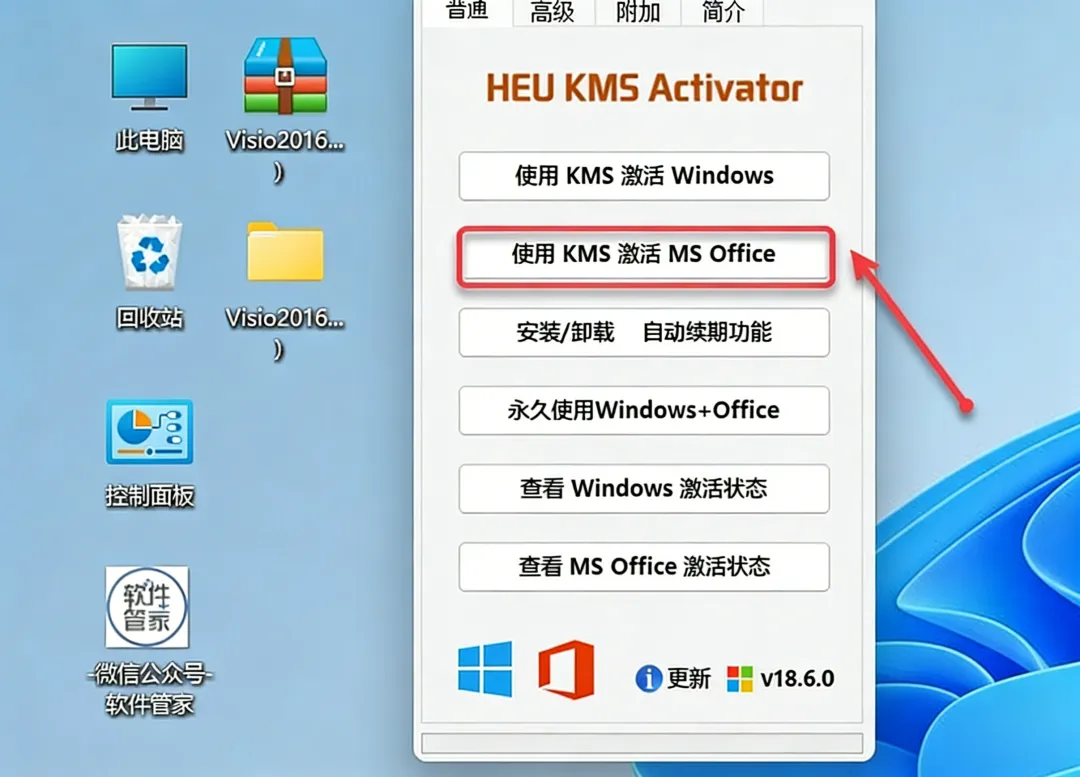
Task: Click the blue info icon beside 更新
Action: [648, 678]
